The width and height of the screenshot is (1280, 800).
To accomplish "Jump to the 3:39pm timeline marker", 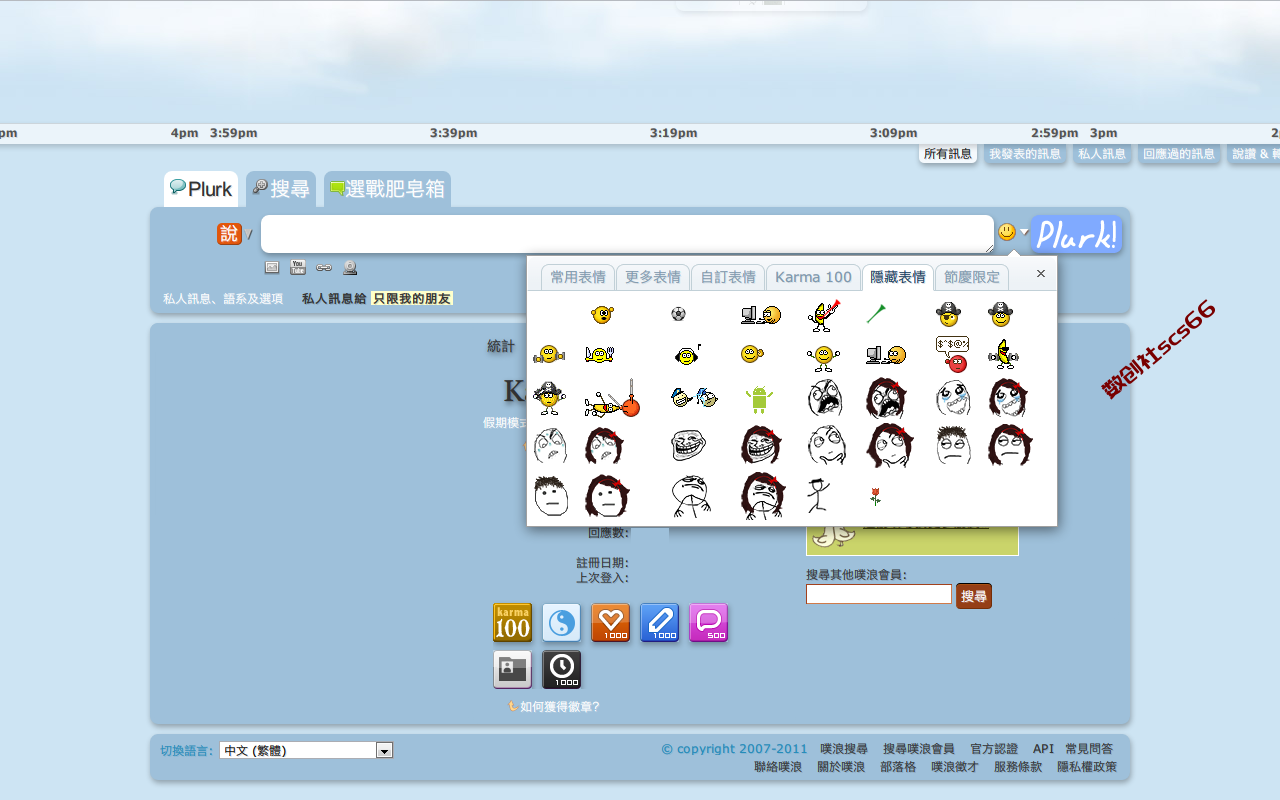I will (453, 133).
